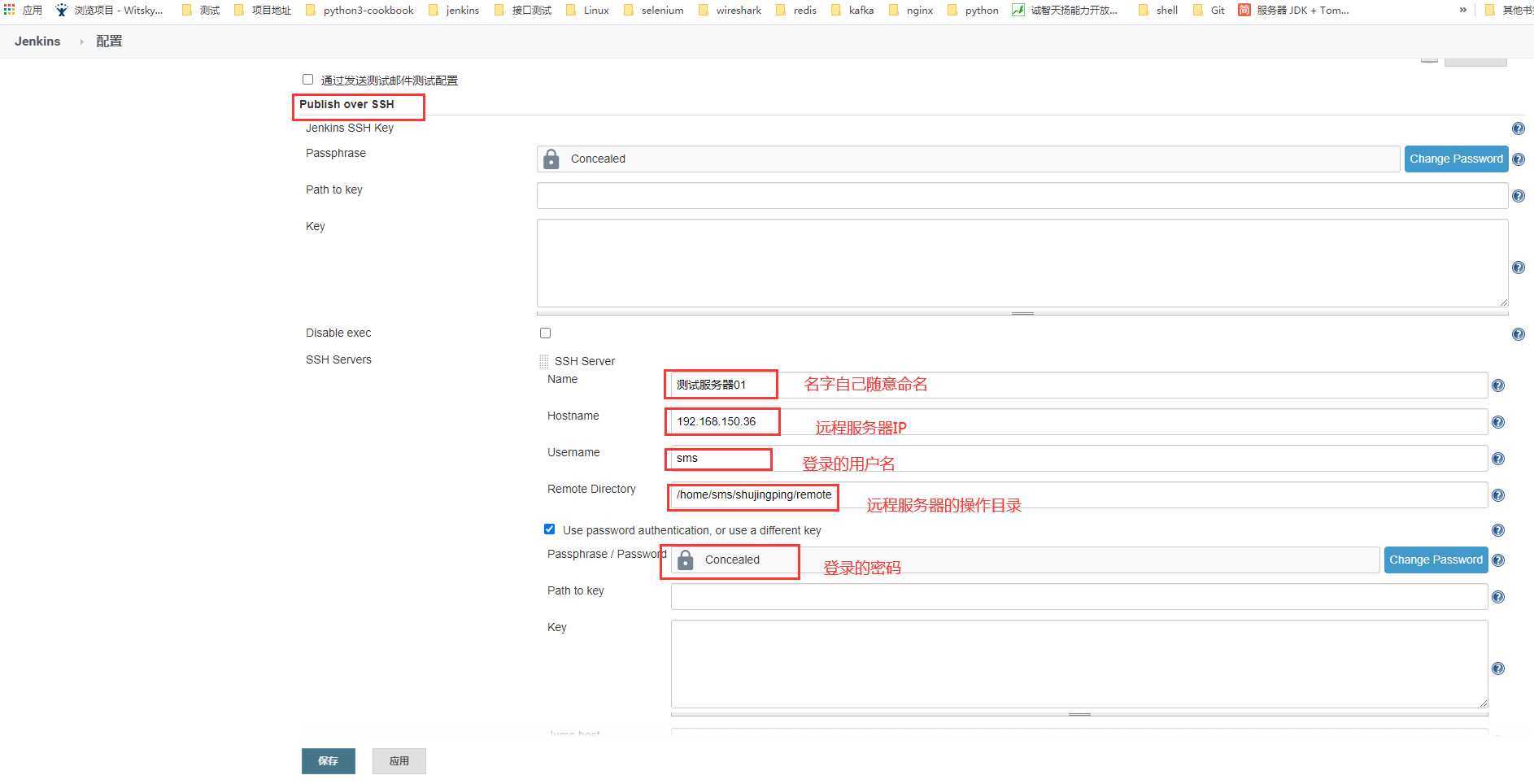Open browser apps grid icon in bookmarks bar

[9, 10]
